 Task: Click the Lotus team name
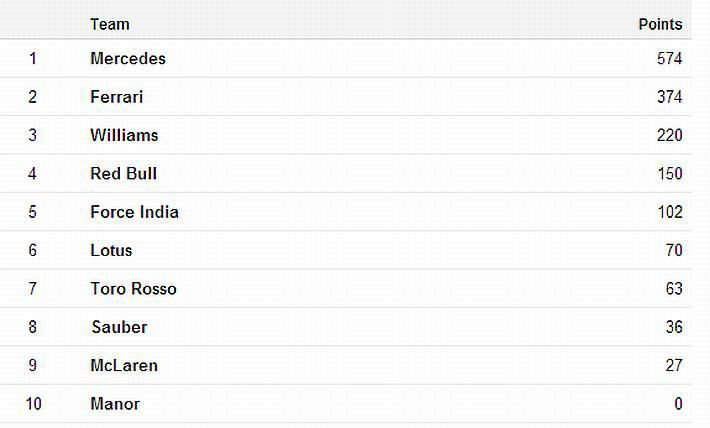coord(111,250)
